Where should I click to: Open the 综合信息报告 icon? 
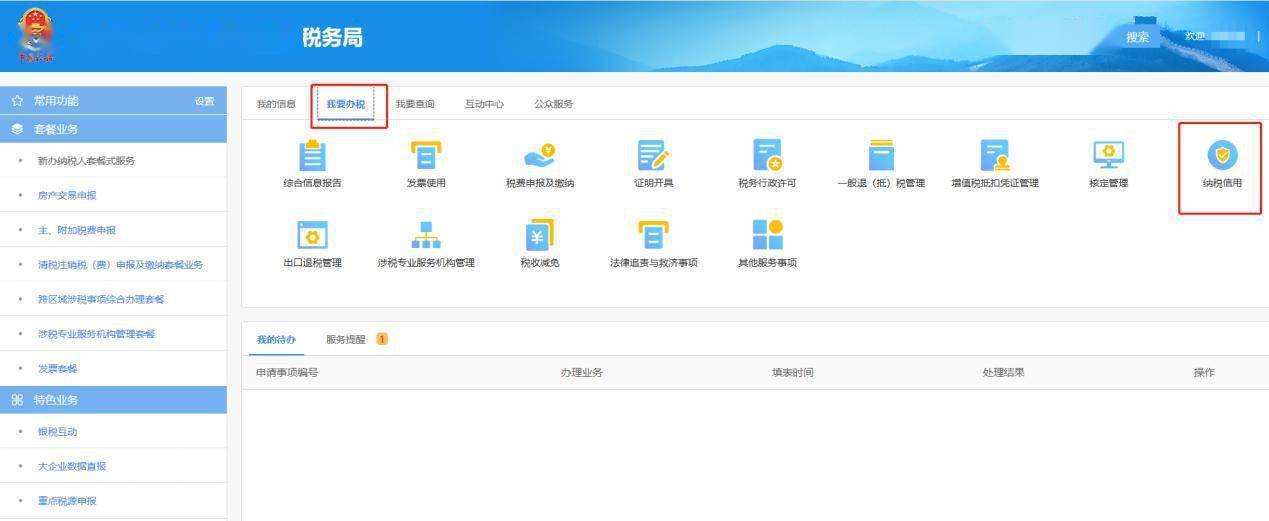tap(312, 157)
